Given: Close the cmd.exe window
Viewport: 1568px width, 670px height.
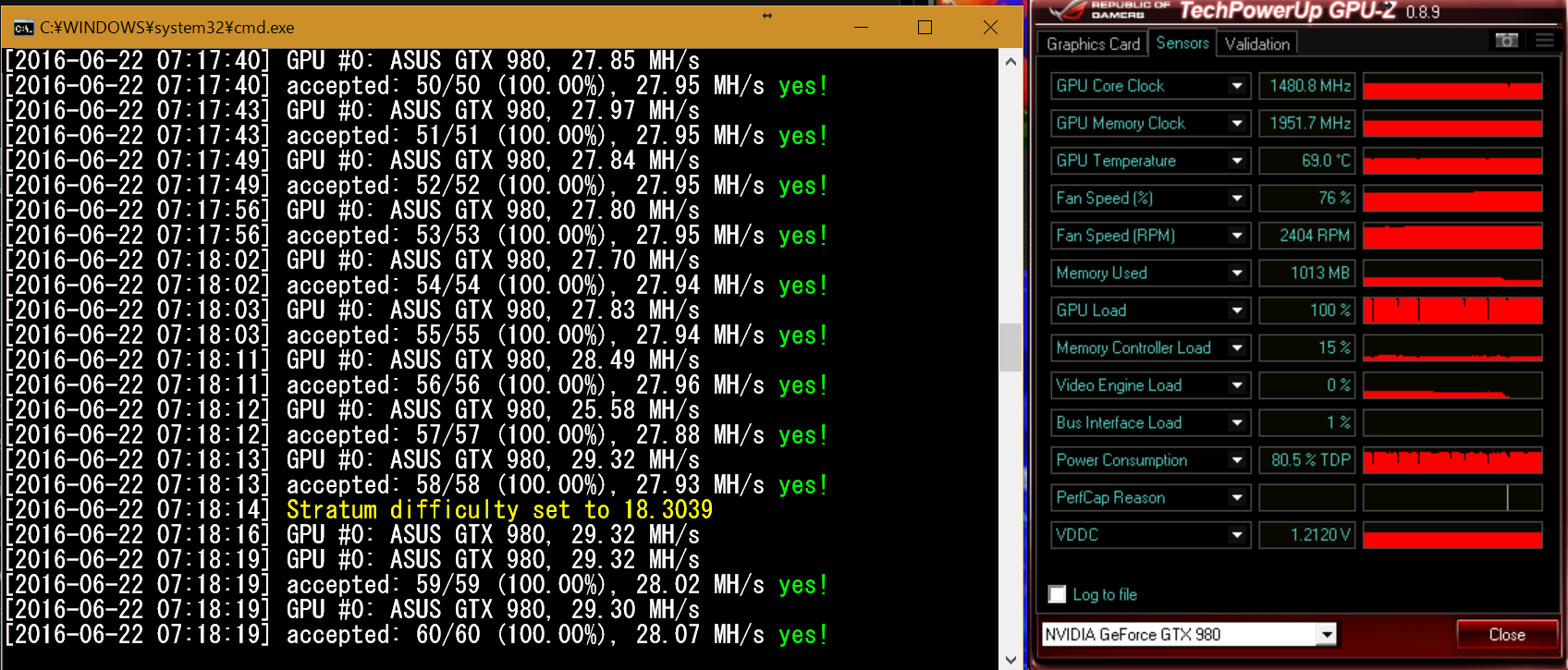Looking at the screenshot, I should (x=990, y=28).
